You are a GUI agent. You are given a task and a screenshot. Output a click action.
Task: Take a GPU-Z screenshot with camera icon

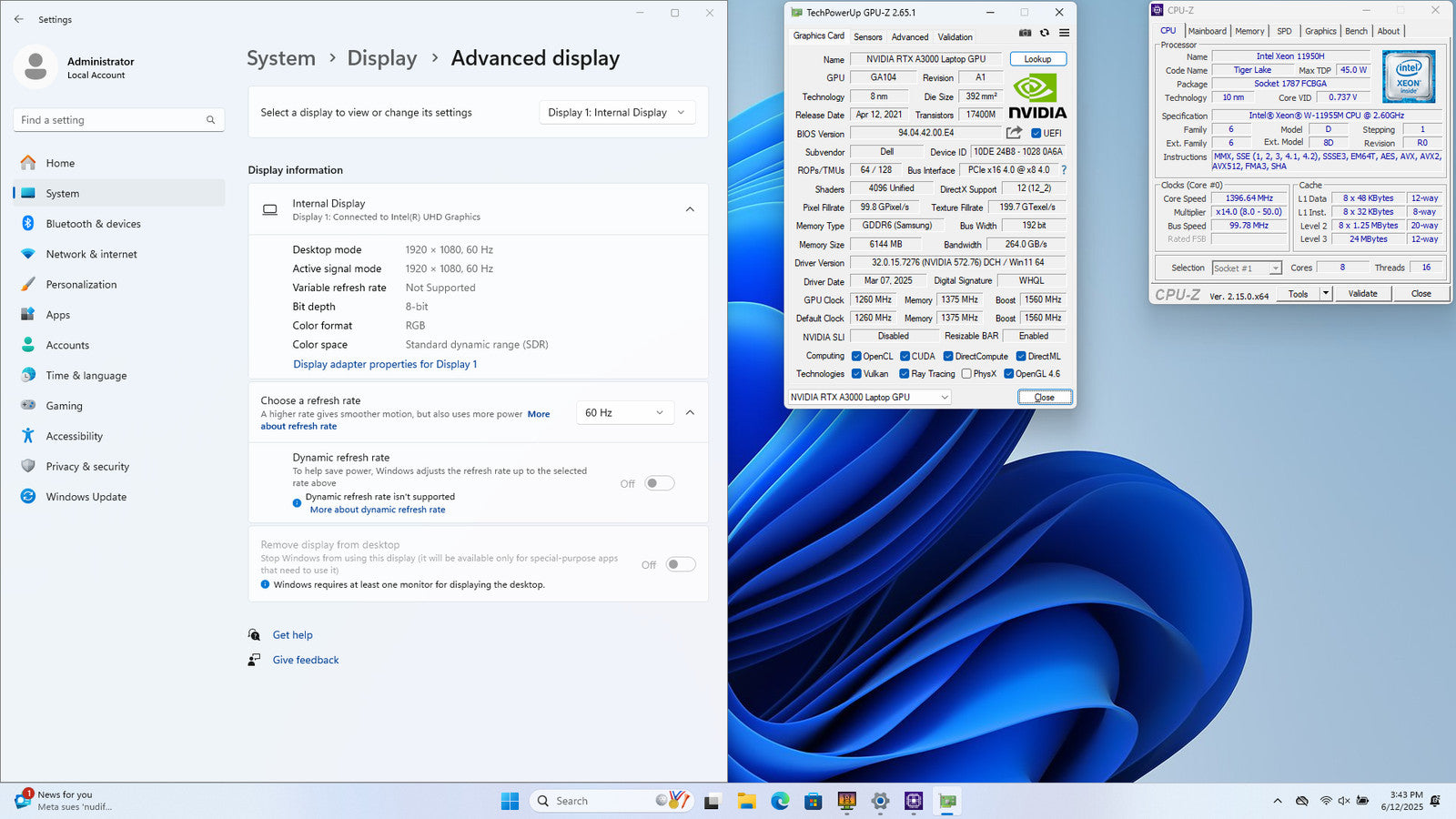coord(1025,33)
